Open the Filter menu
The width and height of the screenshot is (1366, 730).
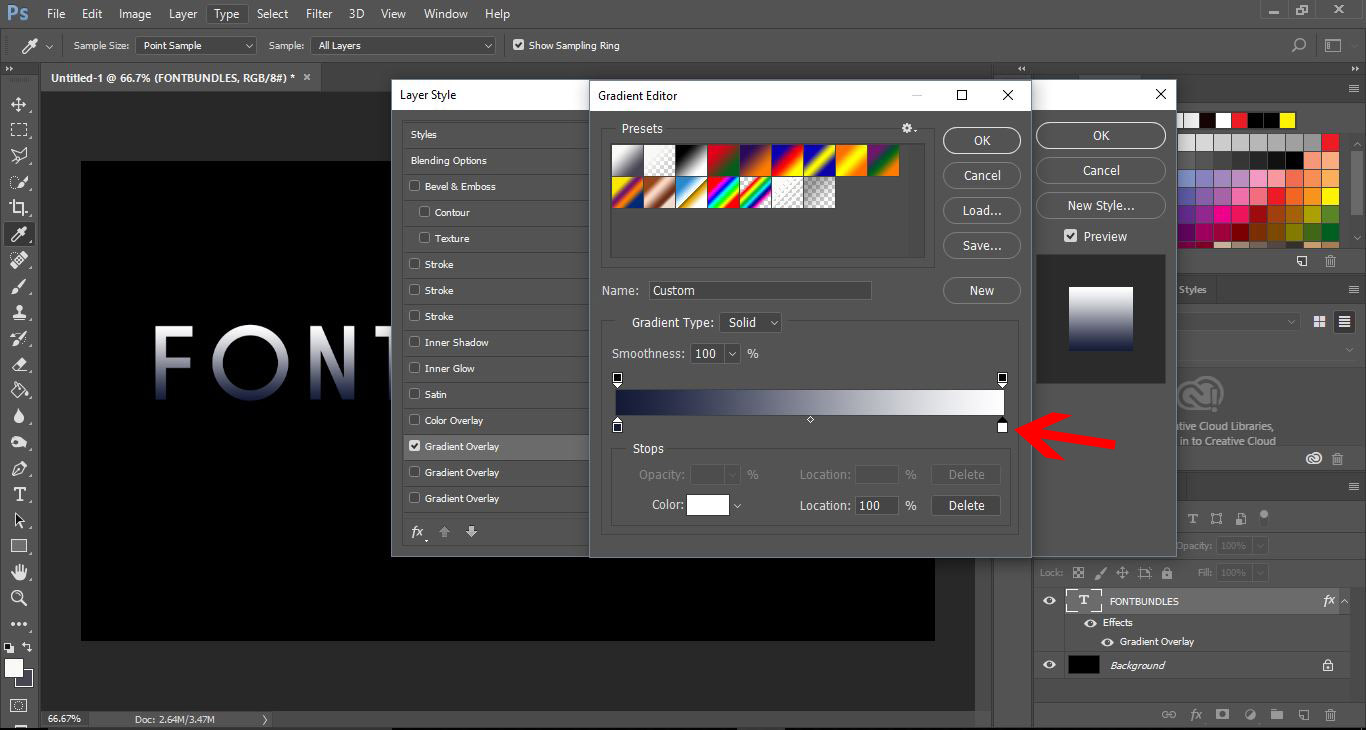tap(319, 14)
